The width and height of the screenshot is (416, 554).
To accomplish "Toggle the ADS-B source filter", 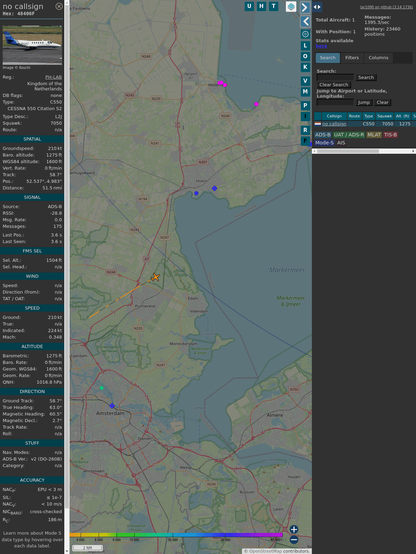I will [x=323, y=135].
